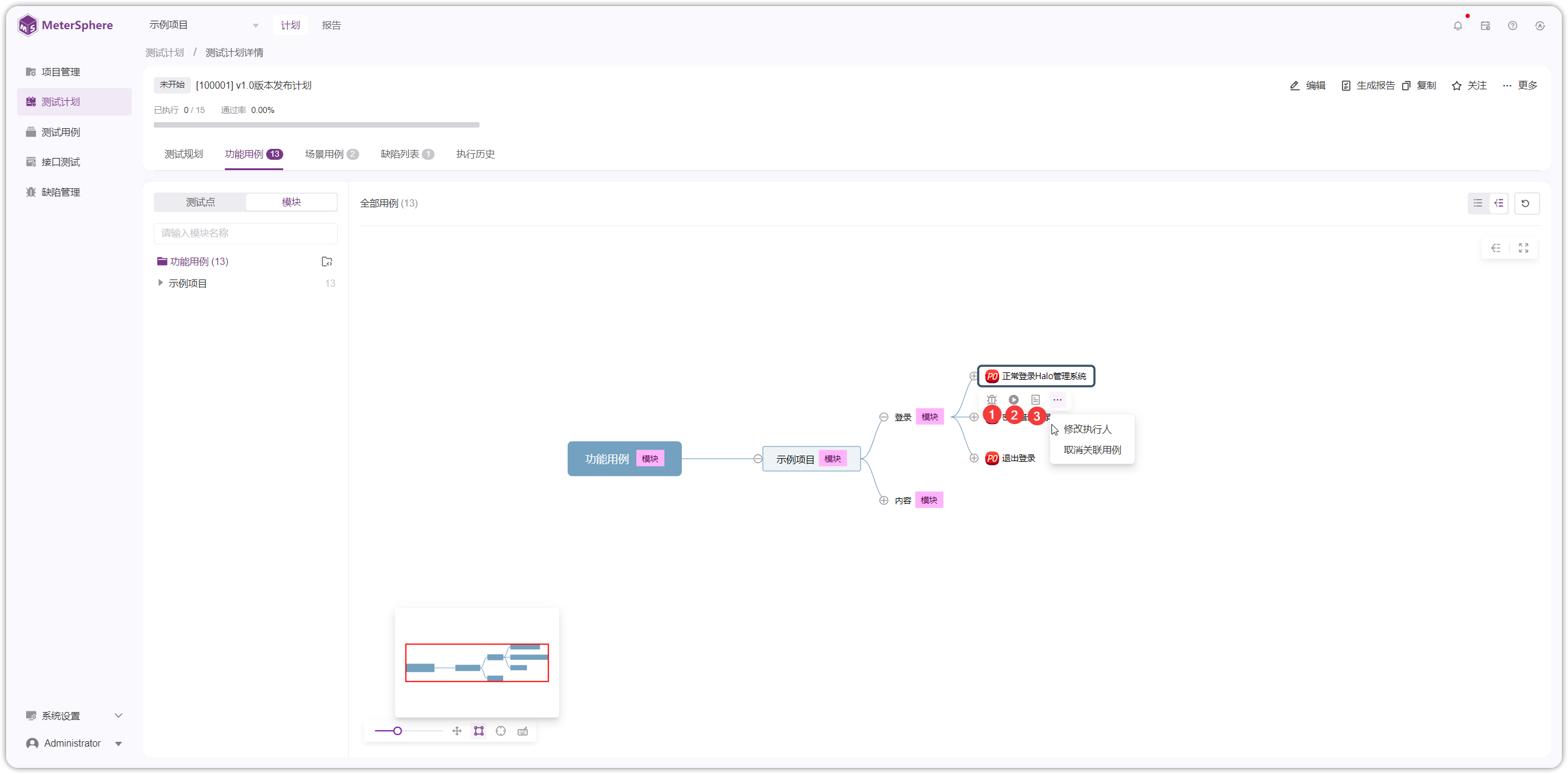Toggle the mini-map navigator button
Viewport: 1568px width, 774px height.
coord(479,731)
